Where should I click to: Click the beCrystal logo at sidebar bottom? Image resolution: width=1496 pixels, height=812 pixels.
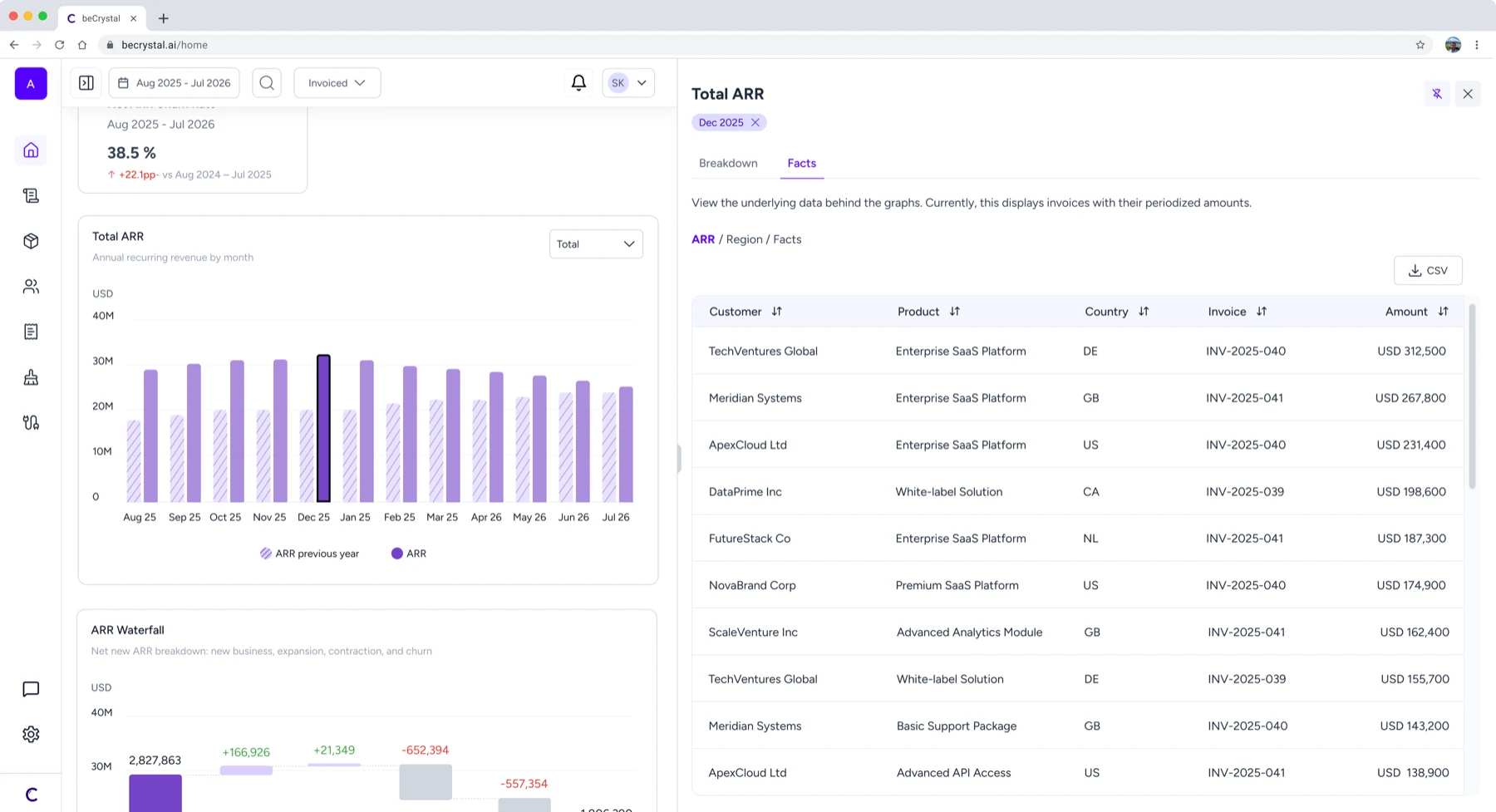point(31,795)
